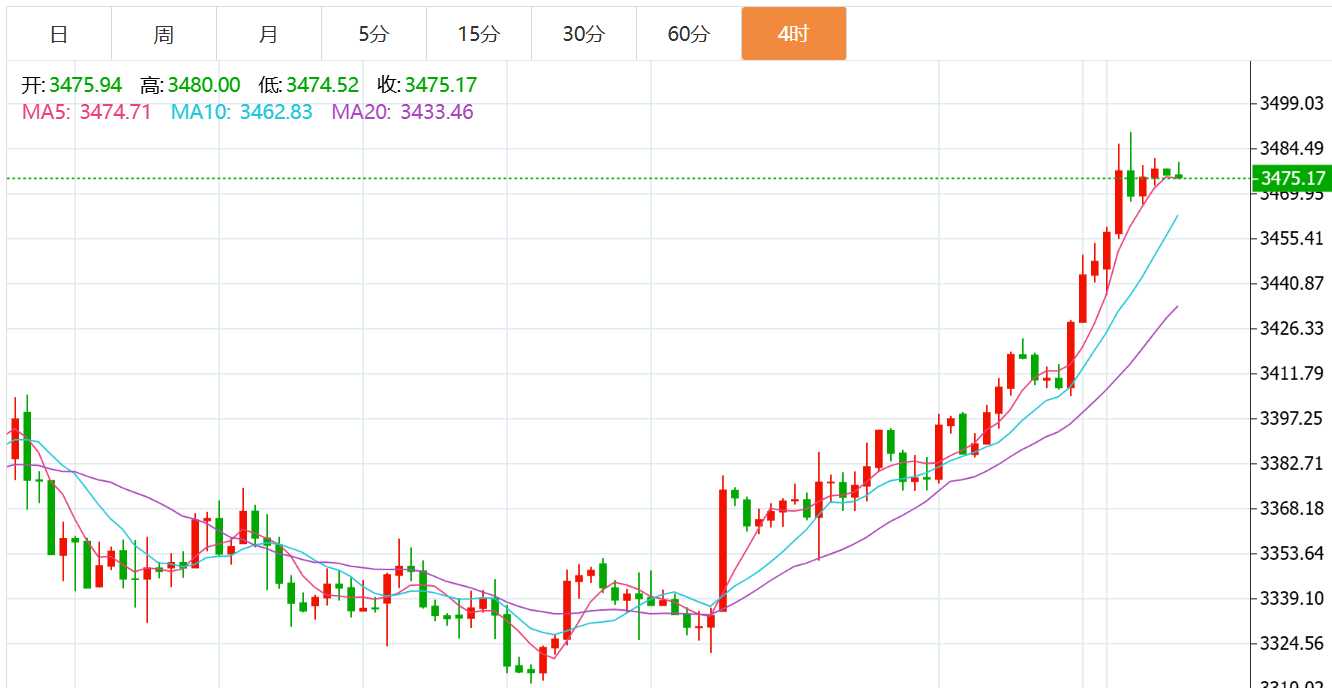Click the 收 close price value 3475.17
This screenshot has height=688, width=1332.
[x=440, y=86]
